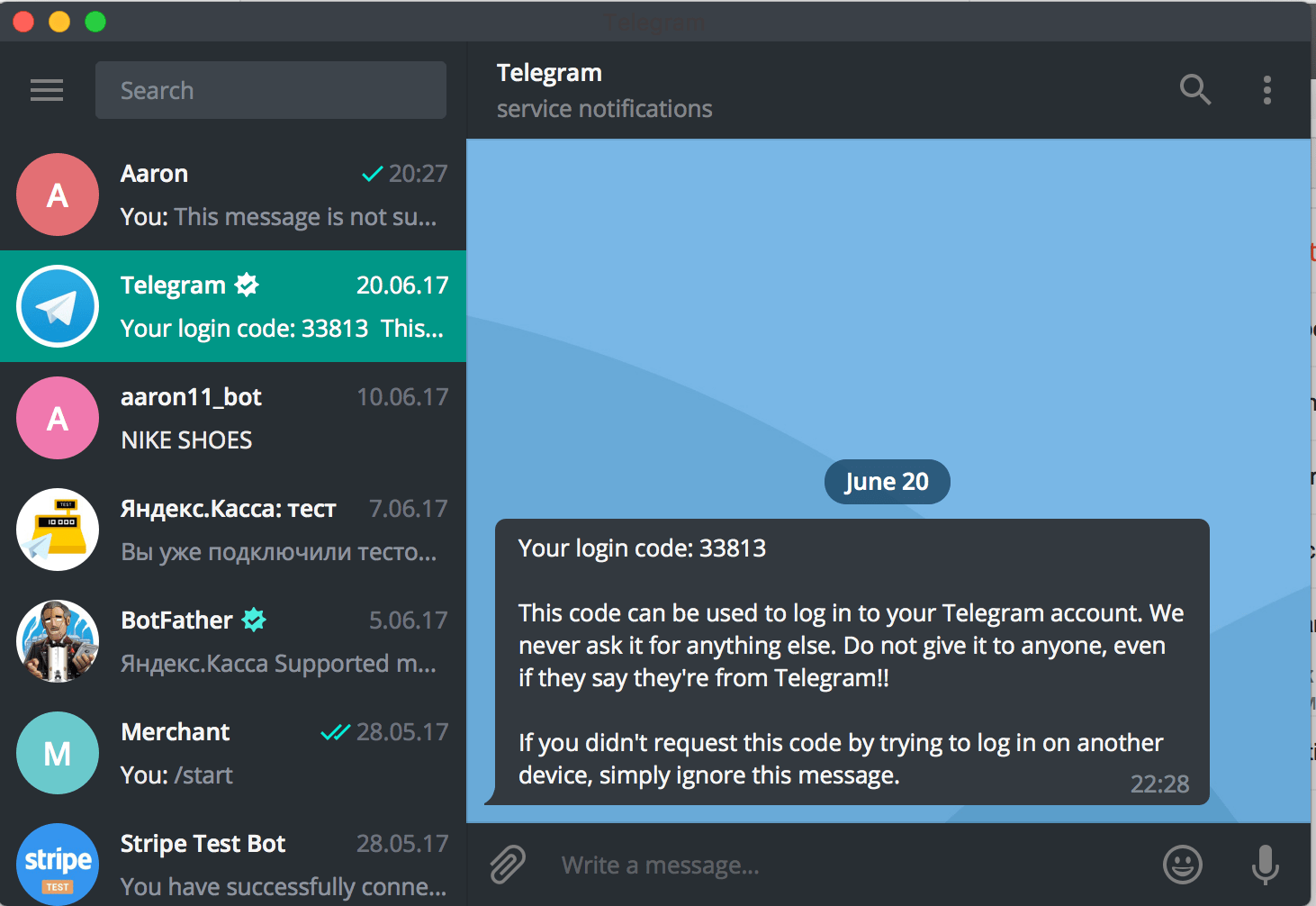1316x906 pixels.
Task: Click BotFather's verified badge
Action: pos(255,620)
